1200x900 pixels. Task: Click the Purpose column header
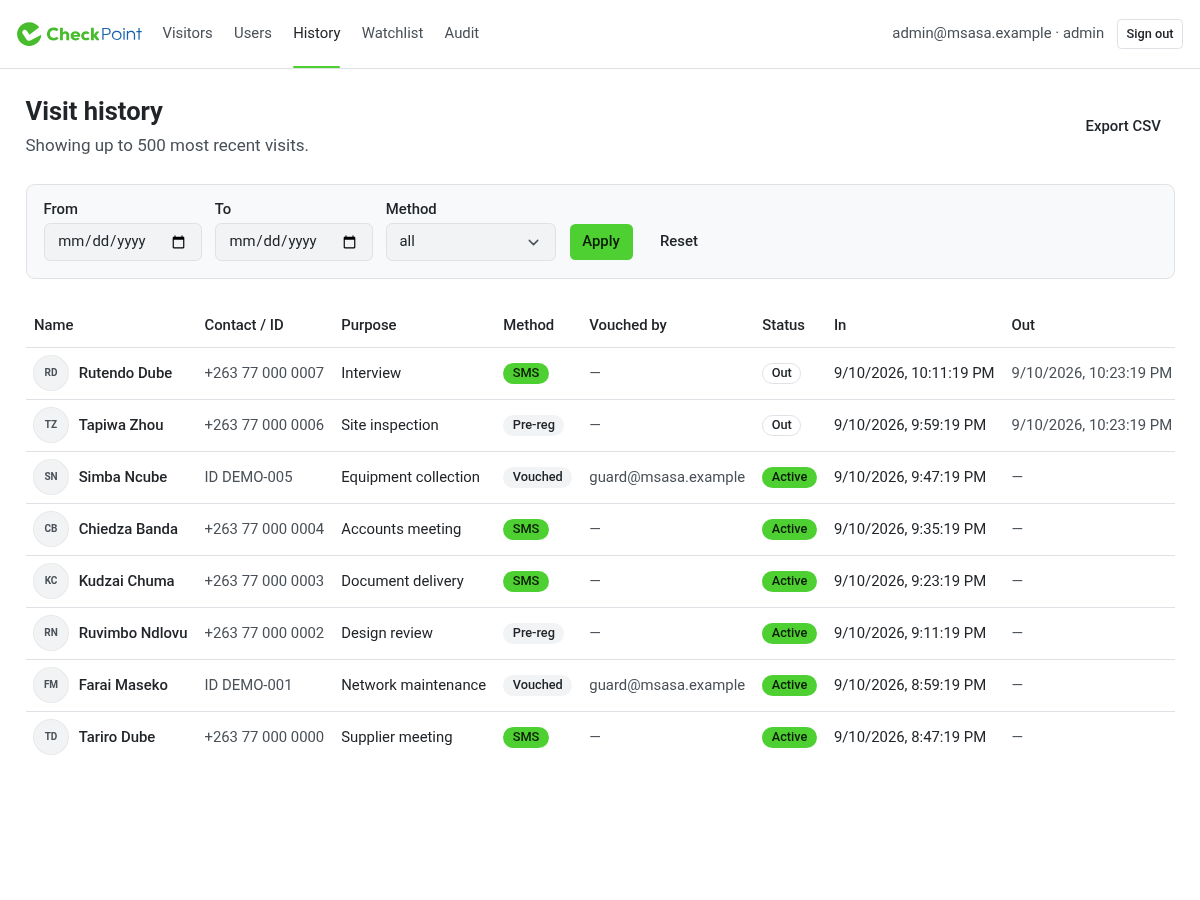coord(369,325)
